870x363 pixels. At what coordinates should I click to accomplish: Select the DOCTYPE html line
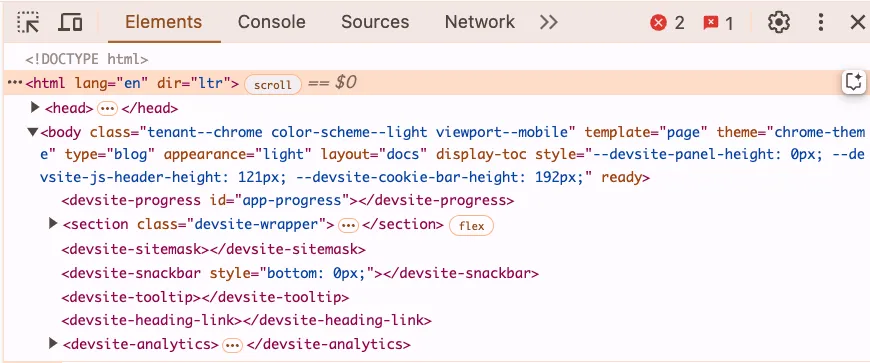pos(87,59)
